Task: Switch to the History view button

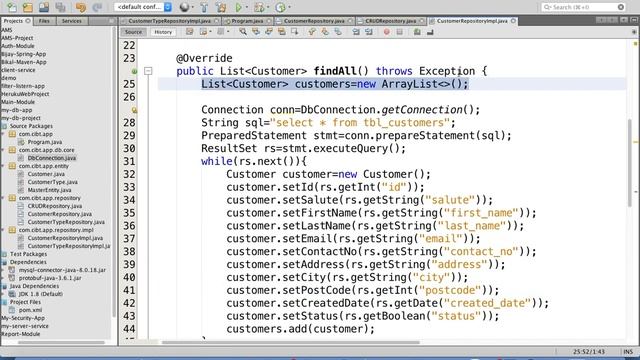Action: [x=163, y=32]
